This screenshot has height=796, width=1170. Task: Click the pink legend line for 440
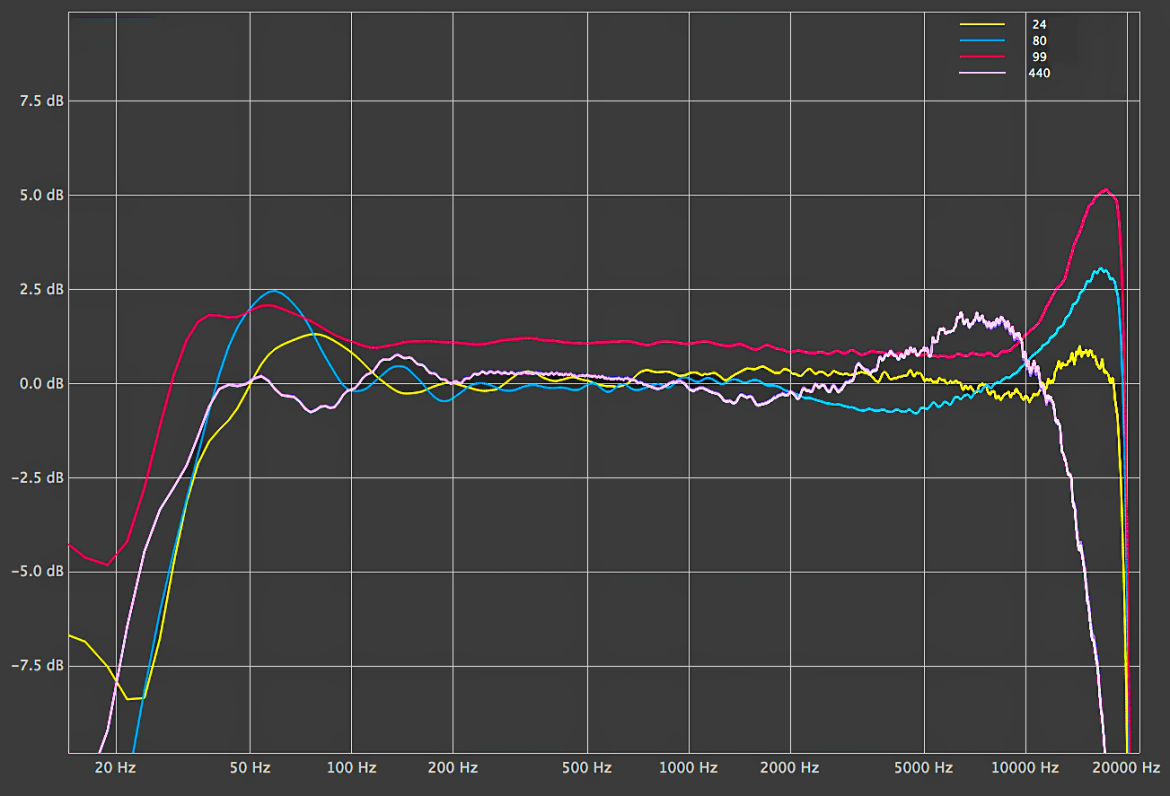pos(982,73)
